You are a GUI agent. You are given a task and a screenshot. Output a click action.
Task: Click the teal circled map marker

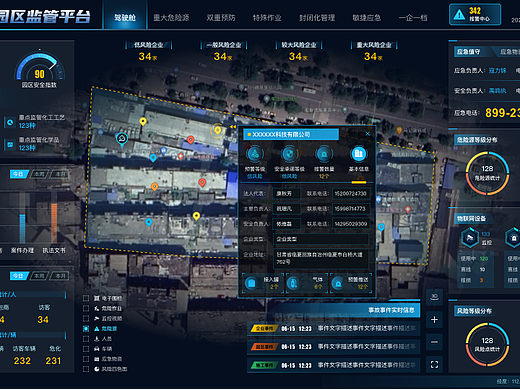pyautogui.click(x=122, y=139)
